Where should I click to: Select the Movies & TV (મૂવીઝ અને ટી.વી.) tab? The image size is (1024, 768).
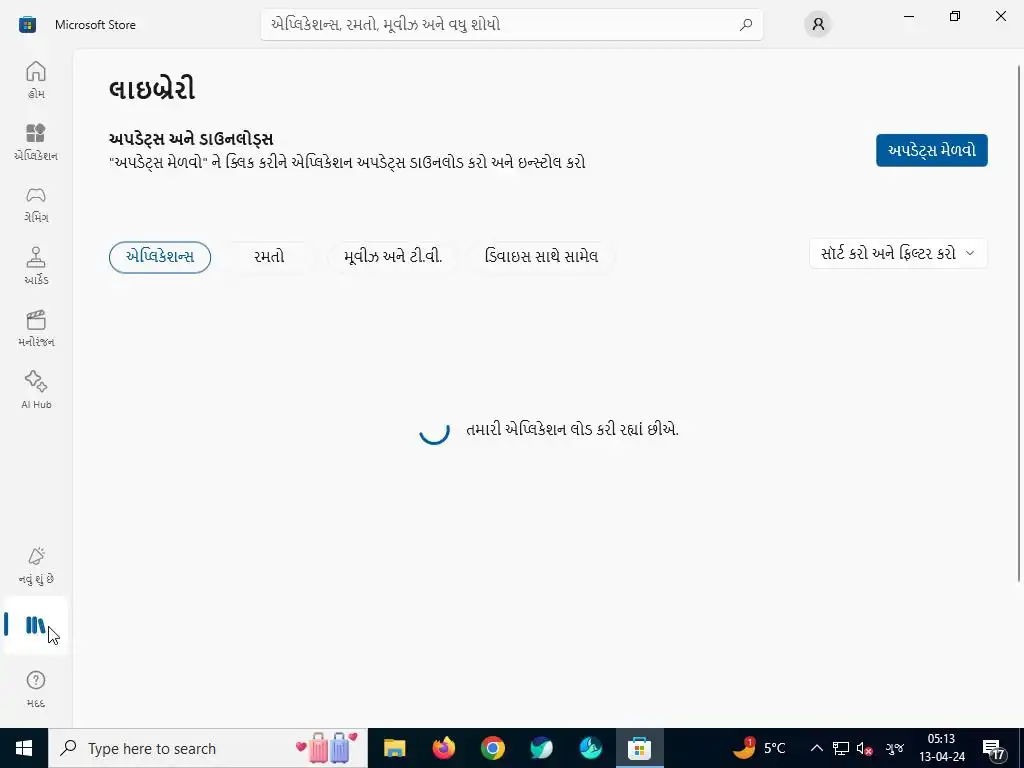[x=393, y=257]
